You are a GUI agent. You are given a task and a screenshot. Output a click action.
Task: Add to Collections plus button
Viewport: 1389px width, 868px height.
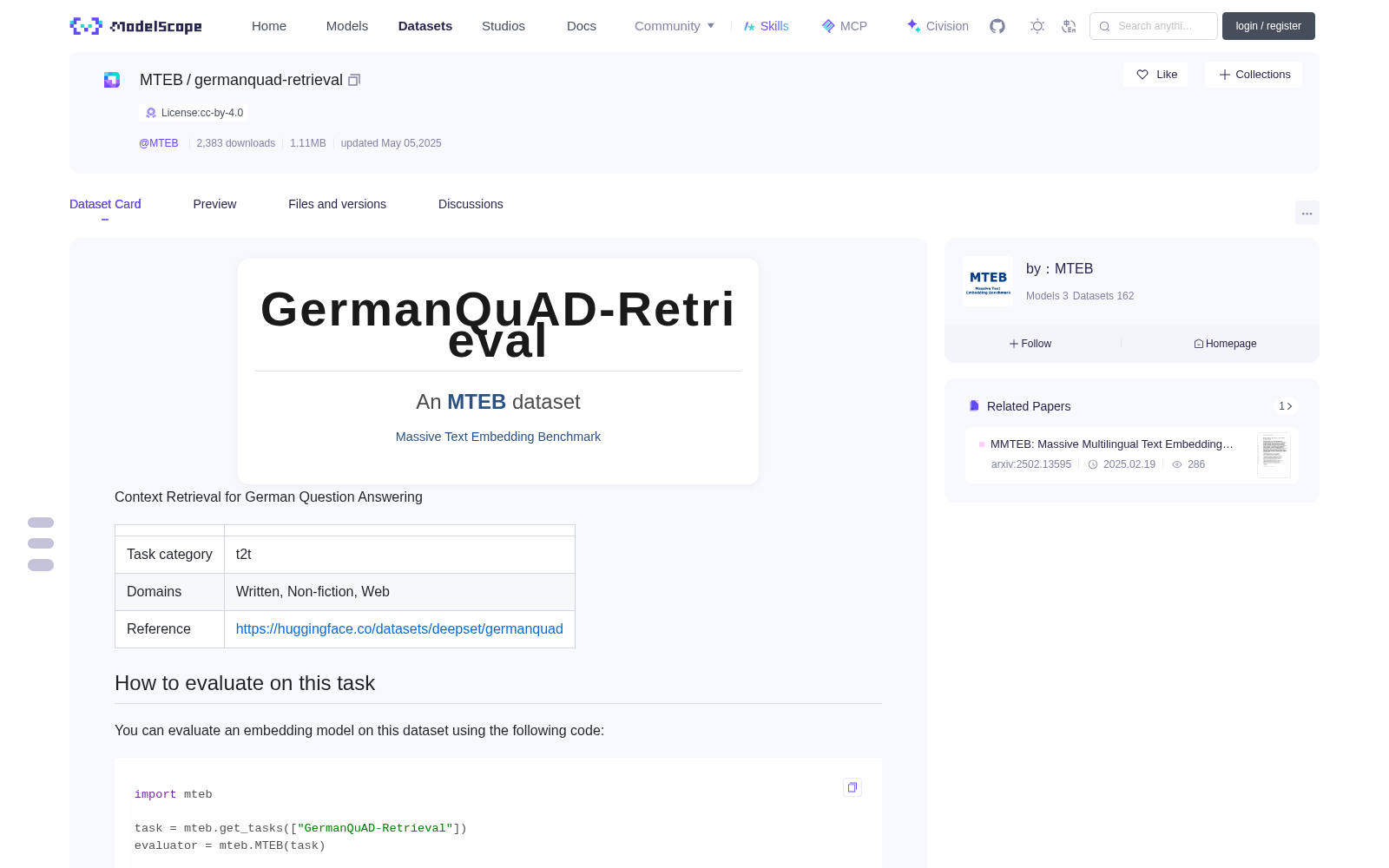pos(1254,75)
